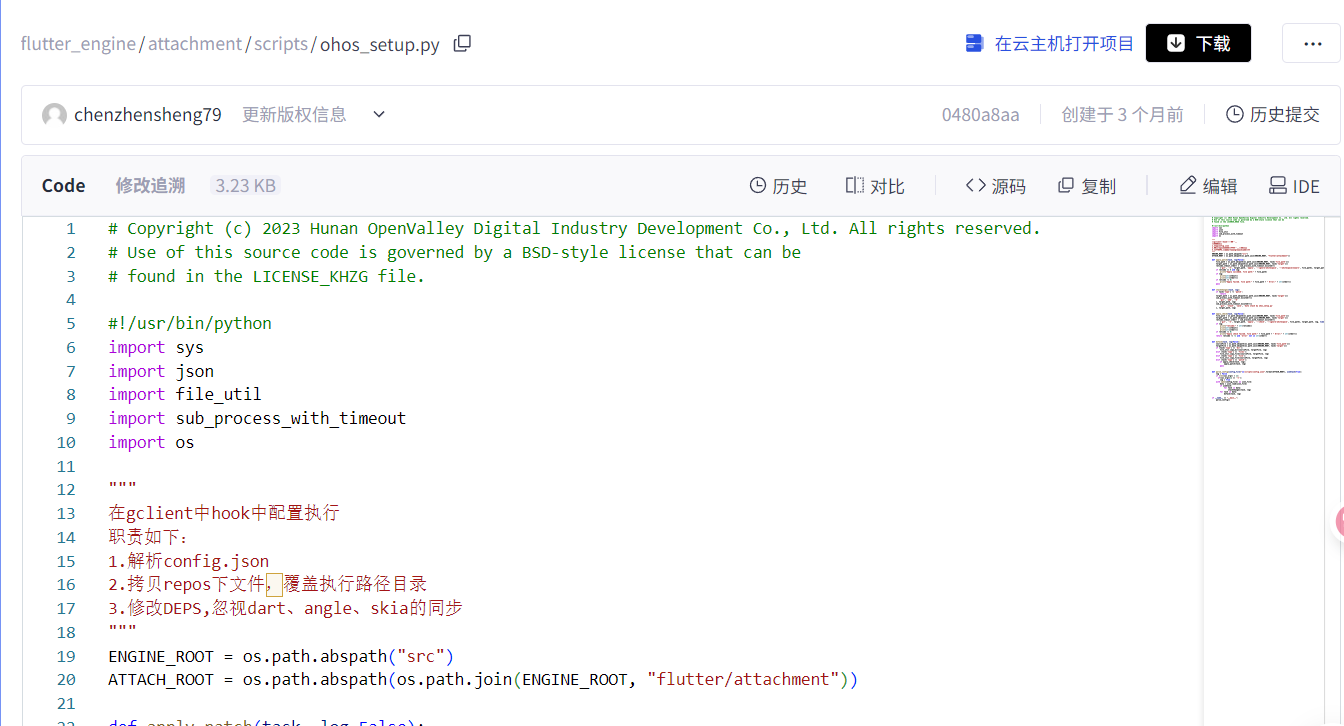Switch to 修改追溯 blame tab
1344x726 pixels.
pos(150,186)
